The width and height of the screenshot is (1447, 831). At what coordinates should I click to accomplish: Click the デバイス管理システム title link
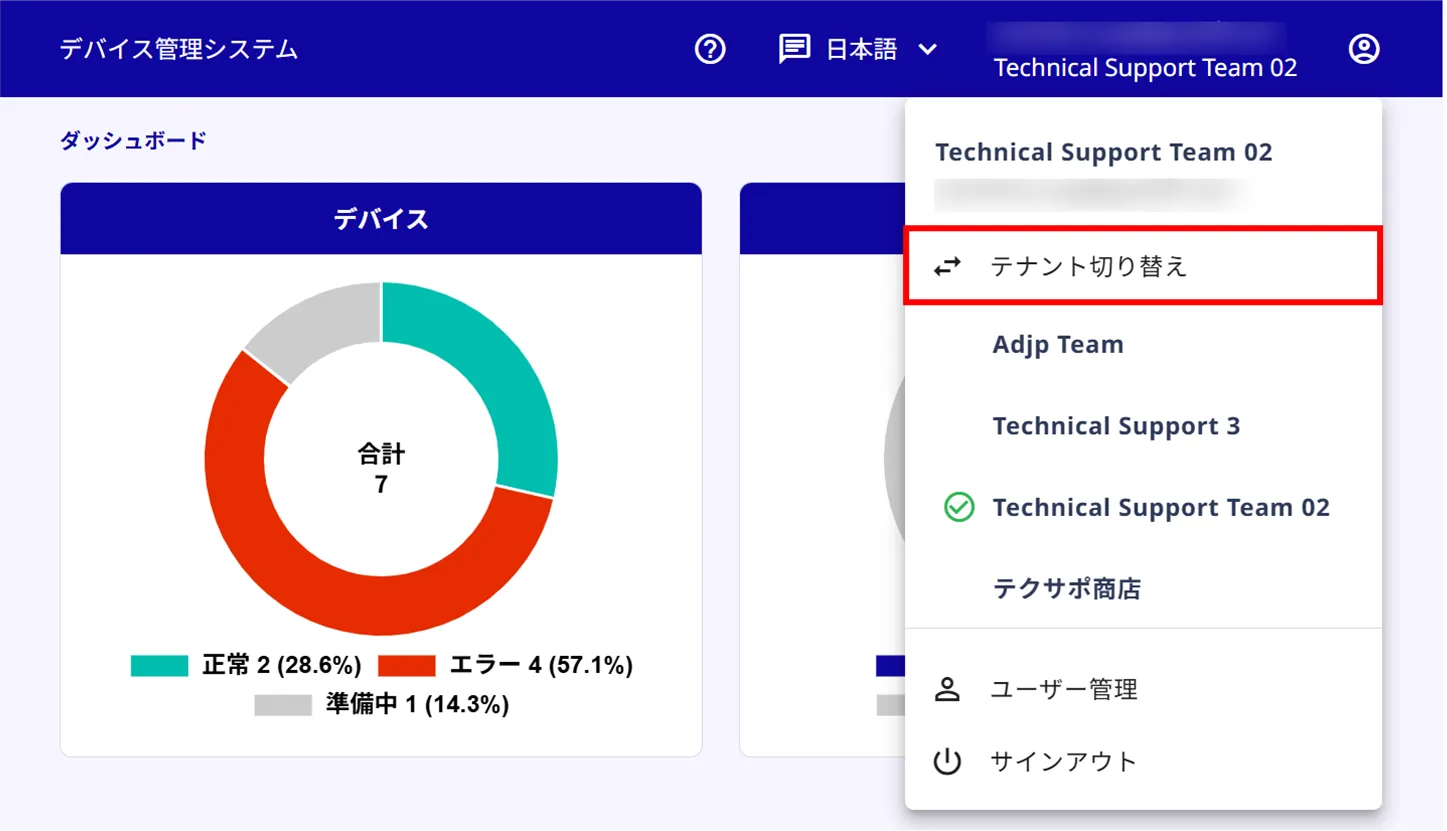tap(179, 49)
